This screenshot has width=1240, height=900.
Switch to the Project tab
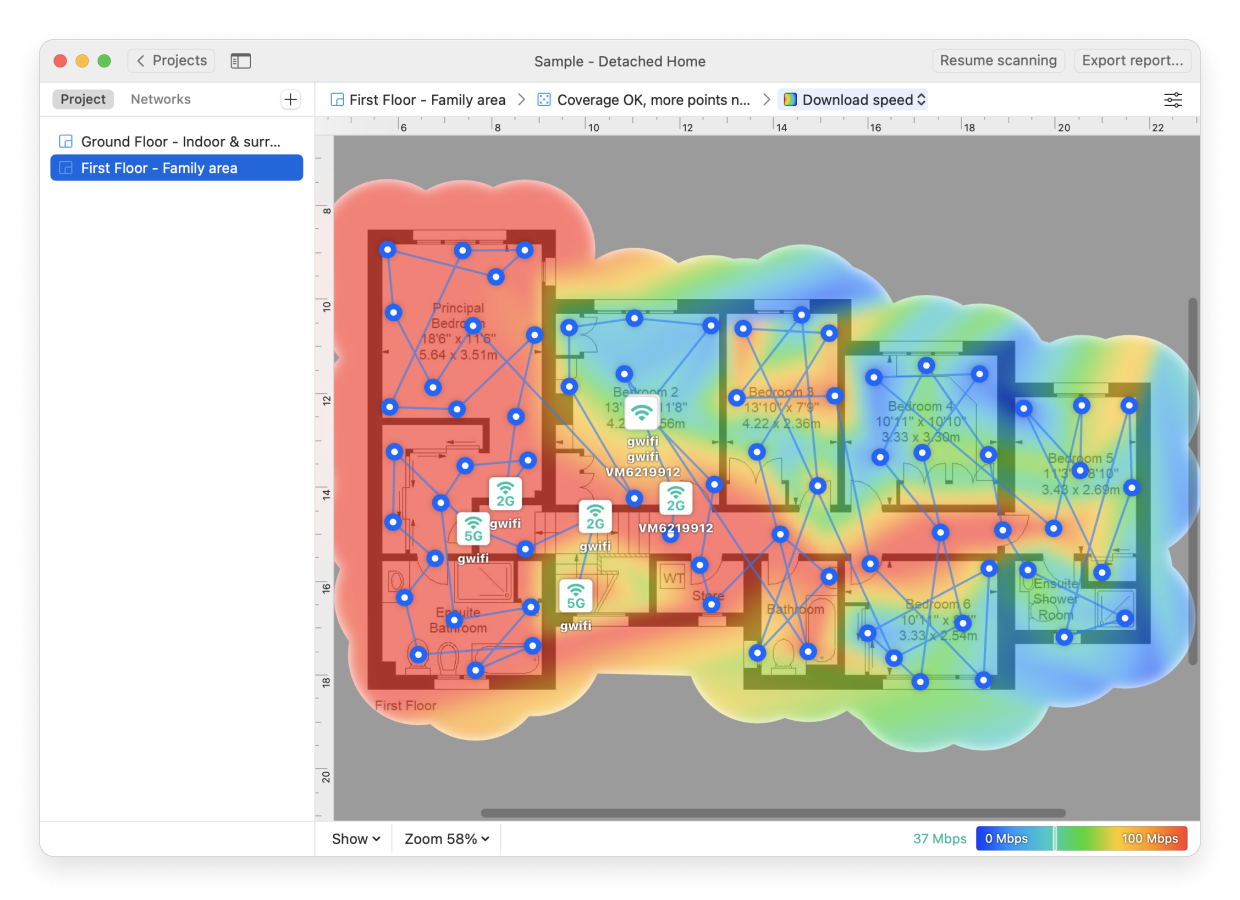83,99
